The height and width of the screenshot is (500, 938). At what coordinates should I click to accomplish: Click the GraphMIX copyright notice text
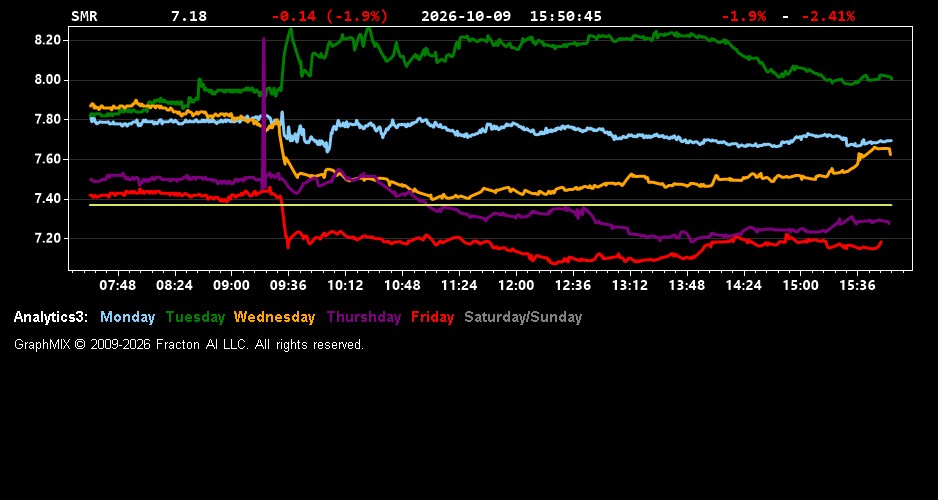tap(189, 344)
